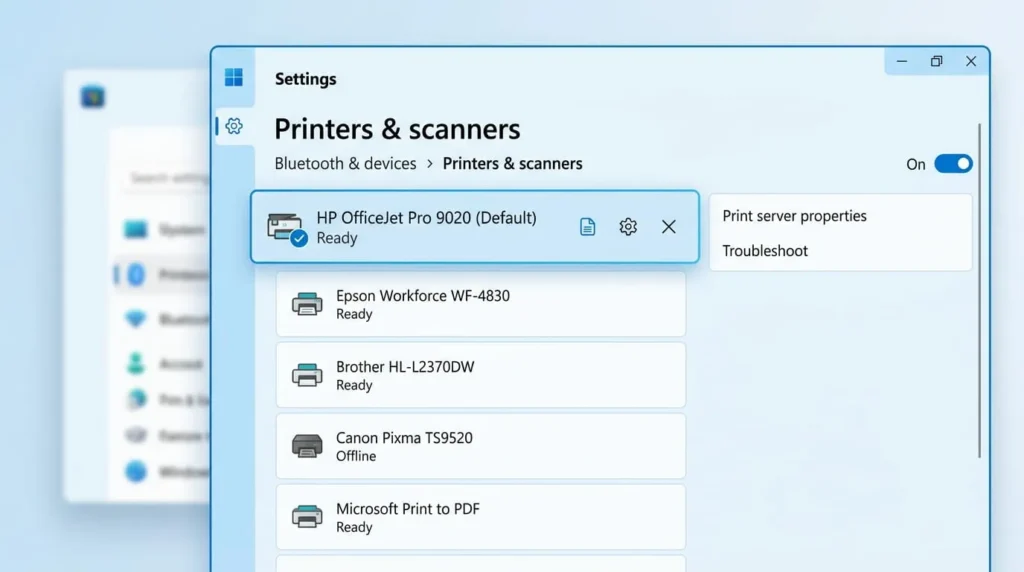
Task: Open the Troubleshoot option
Action: click(x=765, y=251)
